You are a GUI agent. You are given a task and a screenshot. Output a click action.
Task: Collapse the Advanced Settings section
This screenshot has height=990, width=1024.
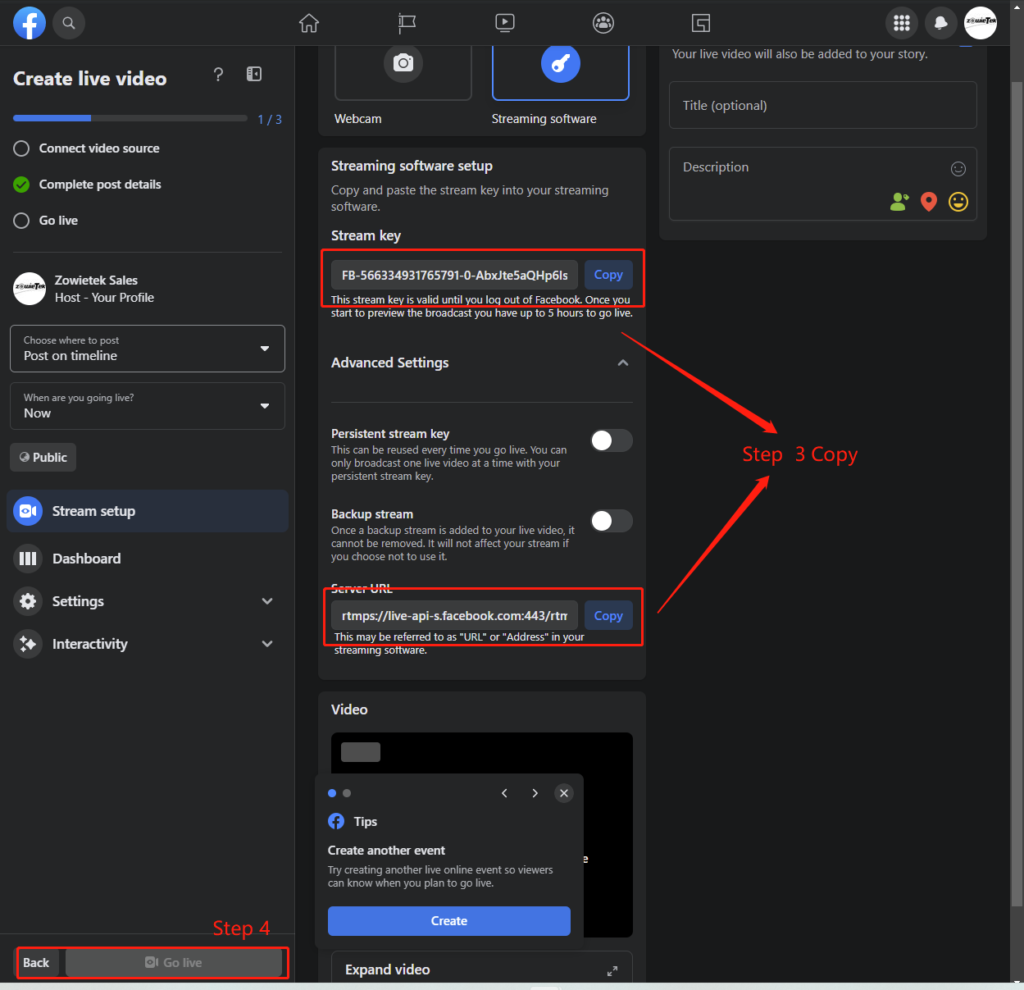coord(622,363)
